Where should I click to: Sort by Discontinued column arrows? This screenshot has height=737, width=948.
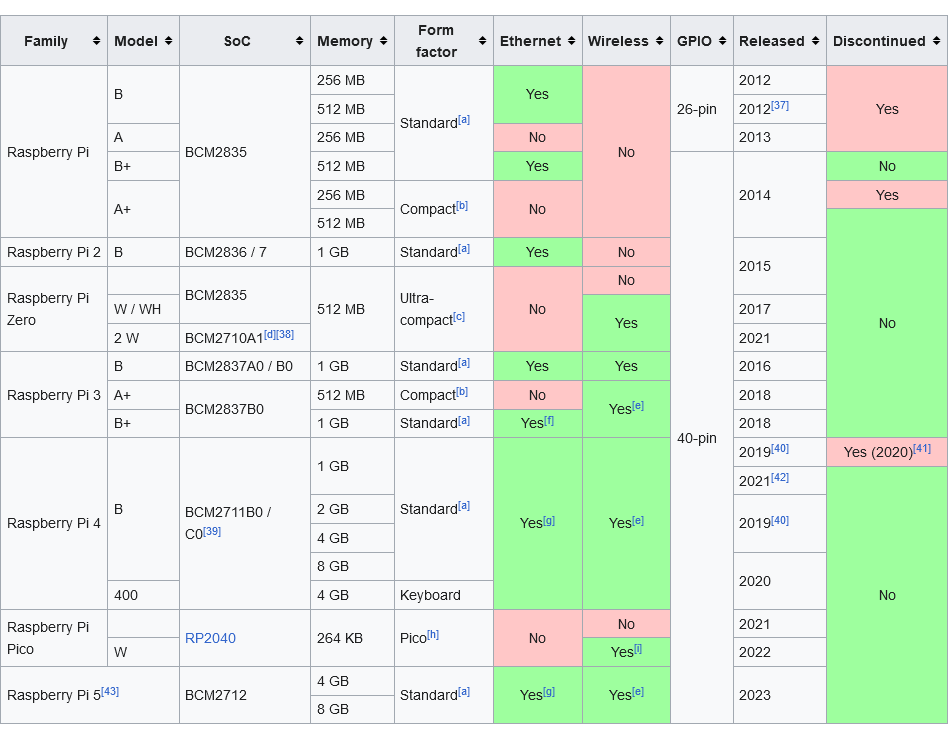point(935,41)
